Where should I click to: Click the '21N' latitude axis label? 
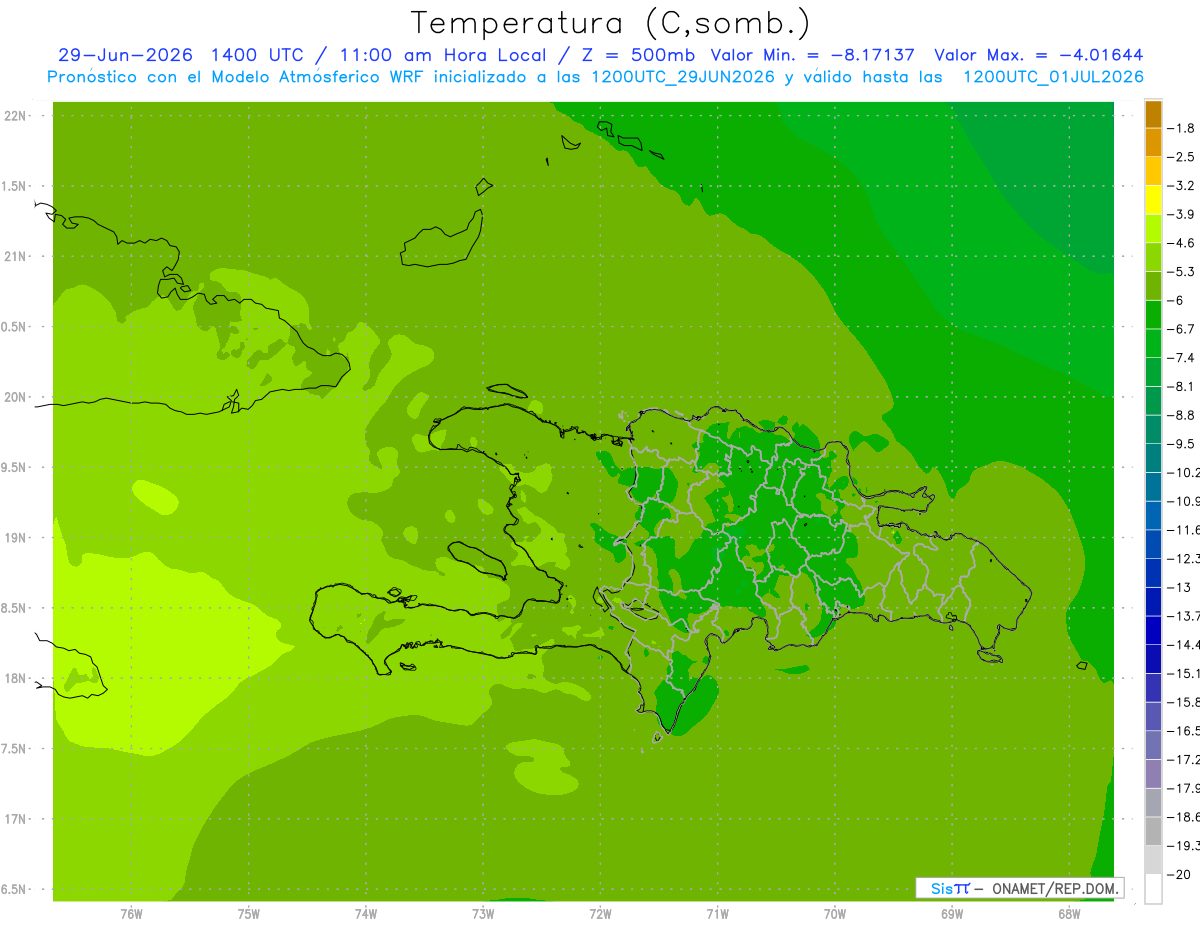coord(16,257)
